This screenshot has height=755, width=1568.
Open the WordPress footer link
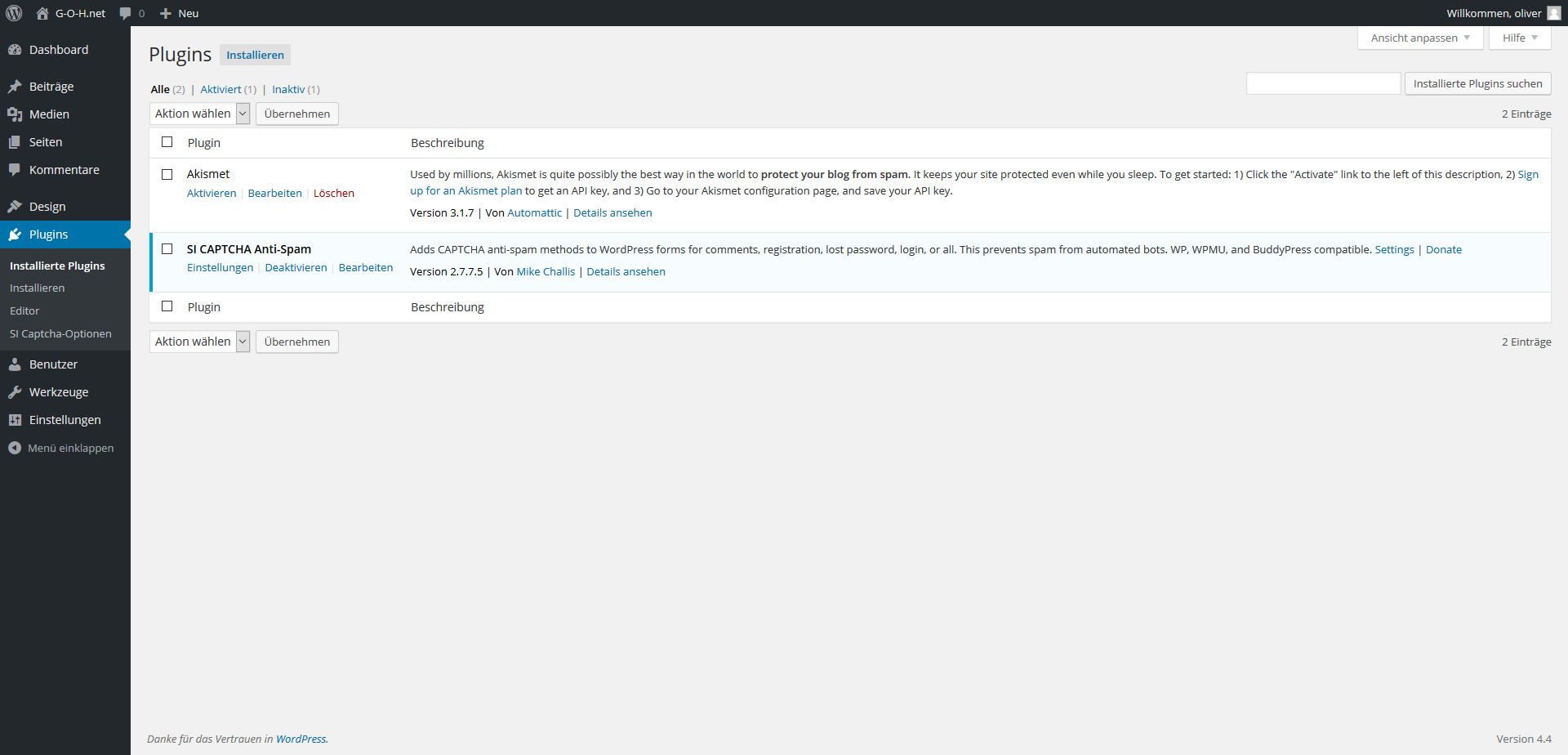click(x=301, y=739)
